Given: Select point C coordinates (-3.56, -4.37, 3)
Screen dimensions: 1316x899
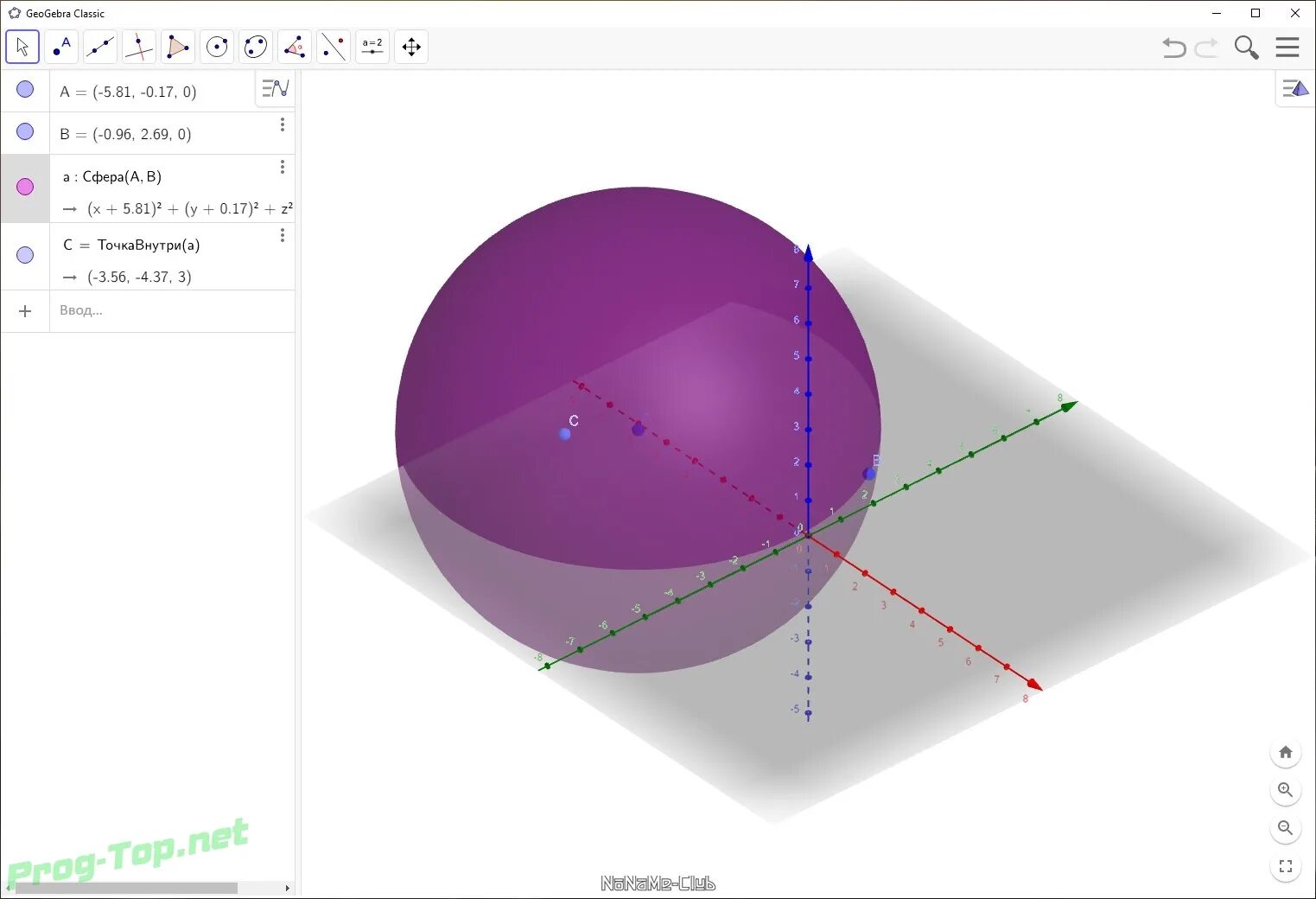Looking at the screenshot, I should 139,277.
